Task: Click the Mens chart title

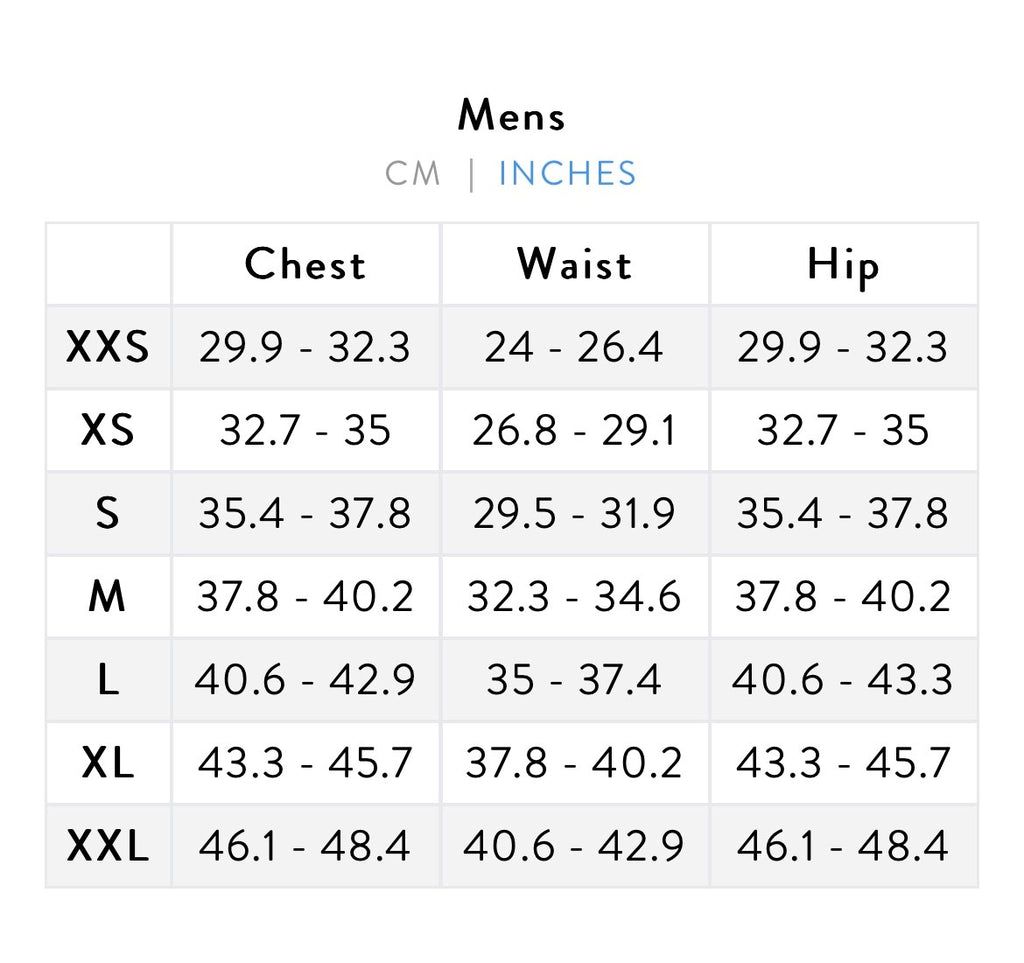Action: 511,116
